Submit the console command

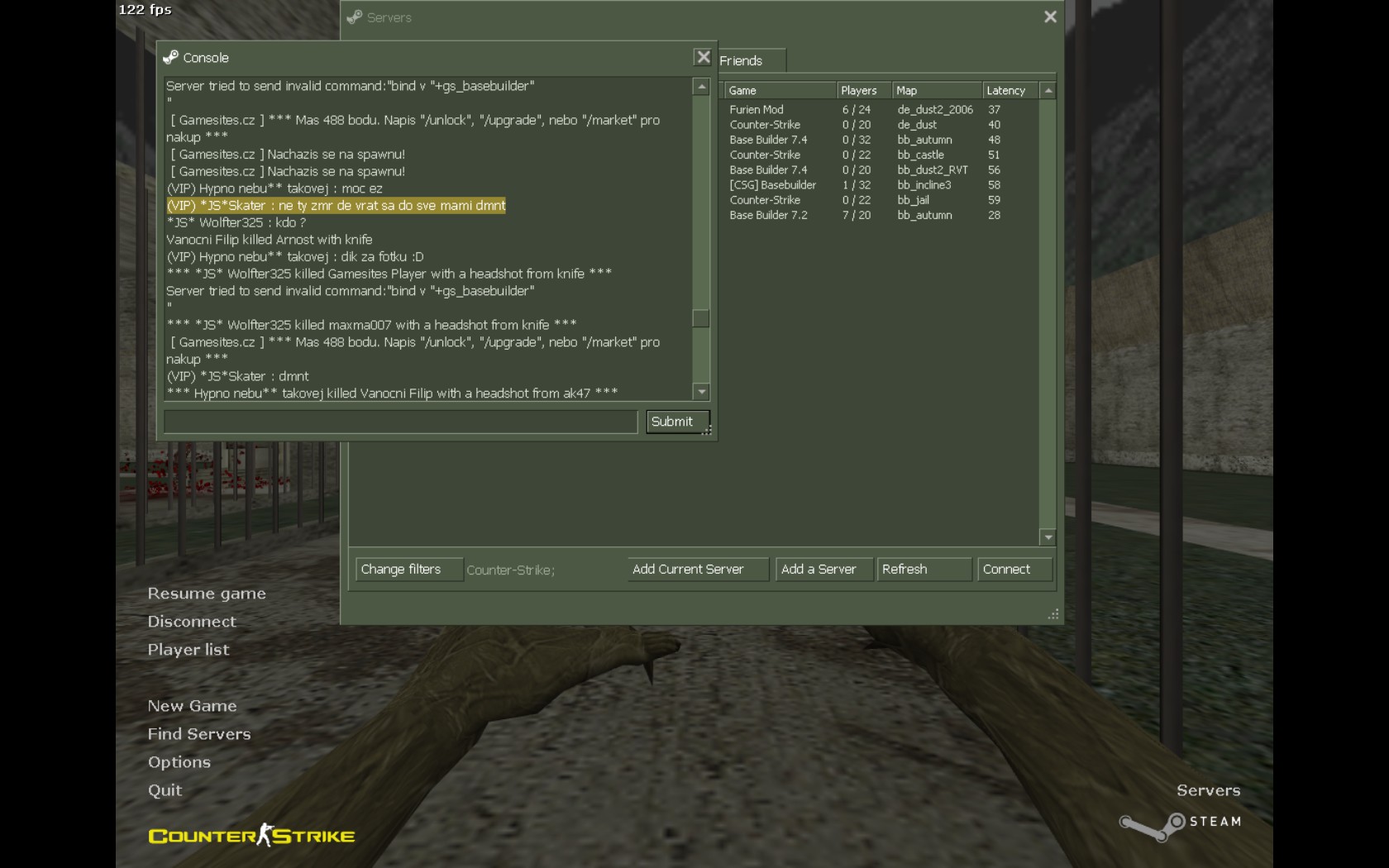tap(677, 422)
